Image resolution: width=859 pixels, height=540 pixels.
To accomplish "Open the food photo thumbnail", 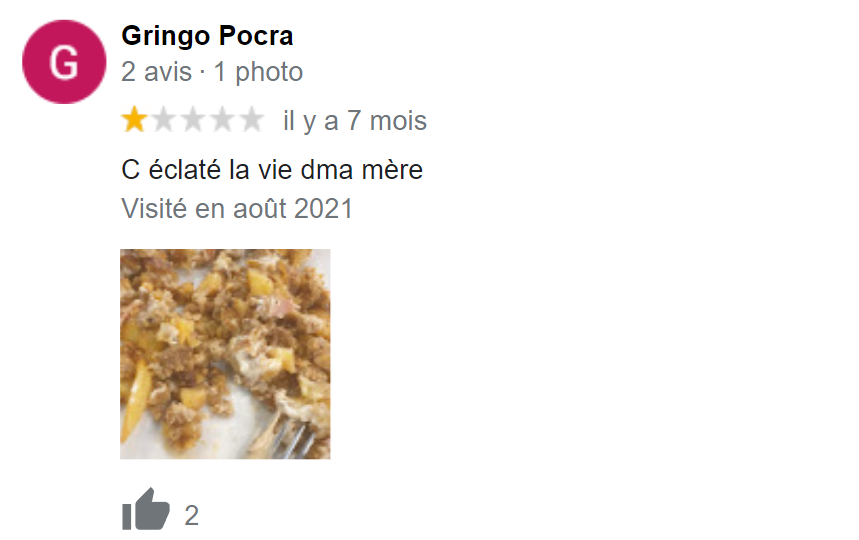I will click(x=225, y=354).
